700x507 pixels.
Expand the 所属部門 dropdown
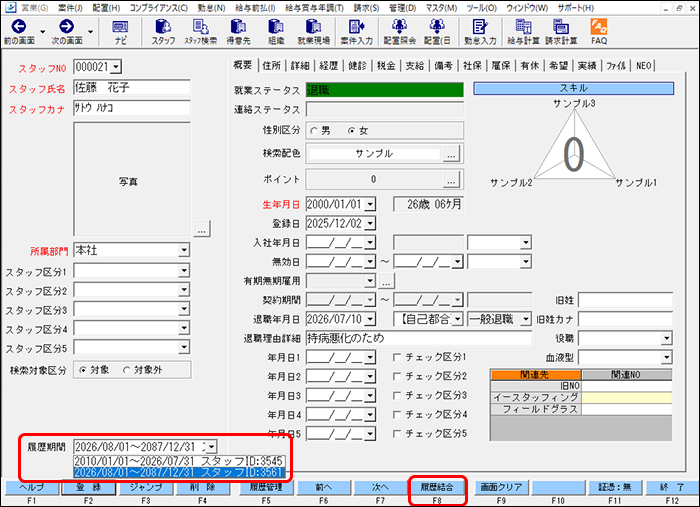tap(184, 250)
